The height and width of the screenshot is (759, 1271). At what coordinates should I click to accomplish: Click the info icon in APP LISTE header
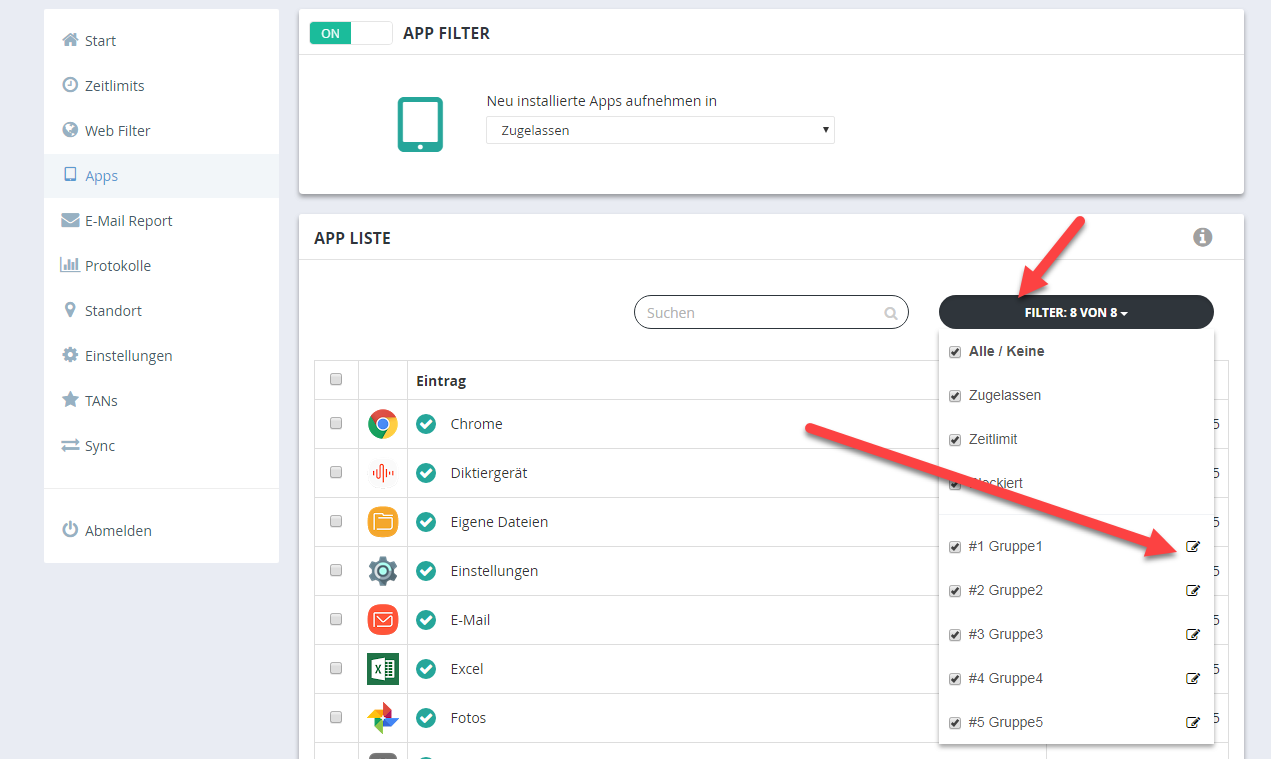(1203, 237)
